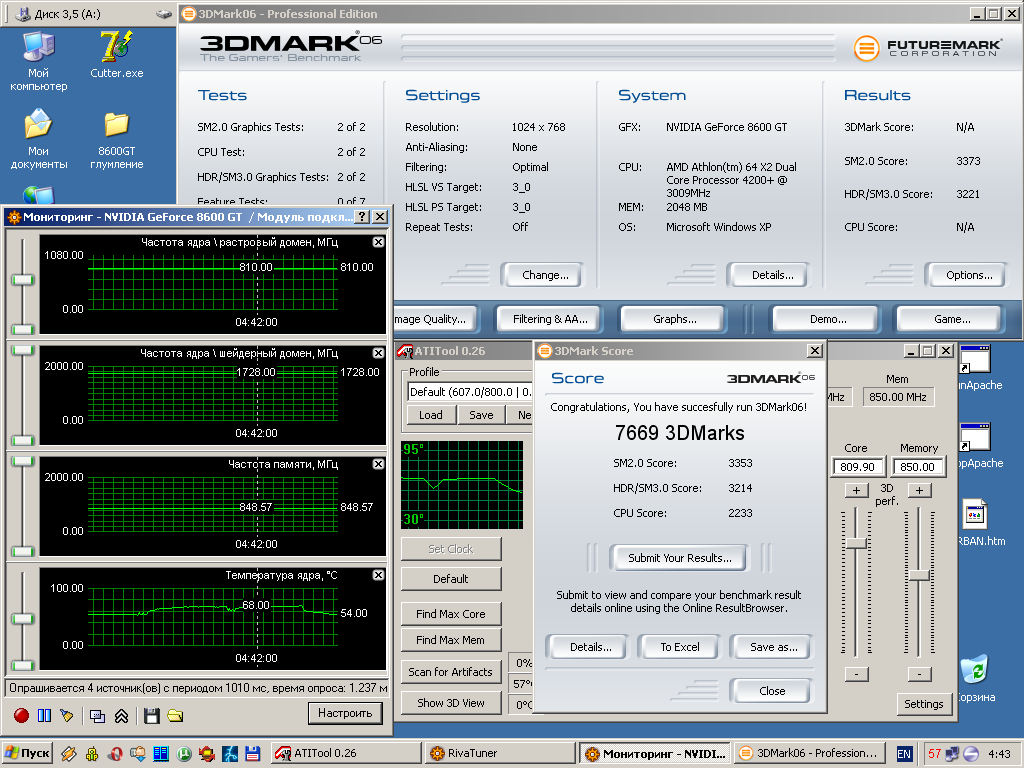Open Graphs in 3DMark06
Screen dimensions: 1024x768
click(x=675, y=319)
